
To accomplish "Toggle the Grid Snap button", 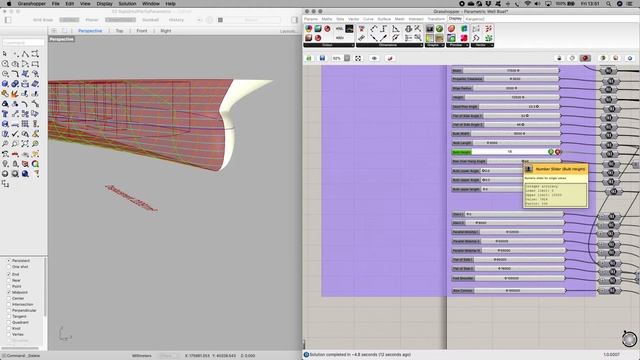I will (43, 20).
